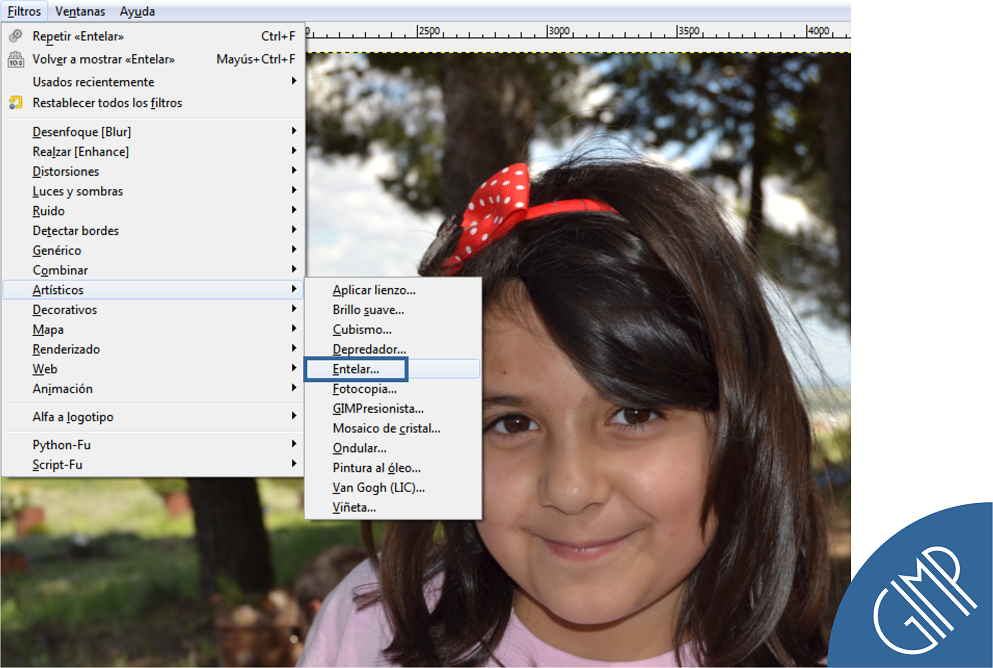Open the Filtros menu

click(x=24, y=11)
